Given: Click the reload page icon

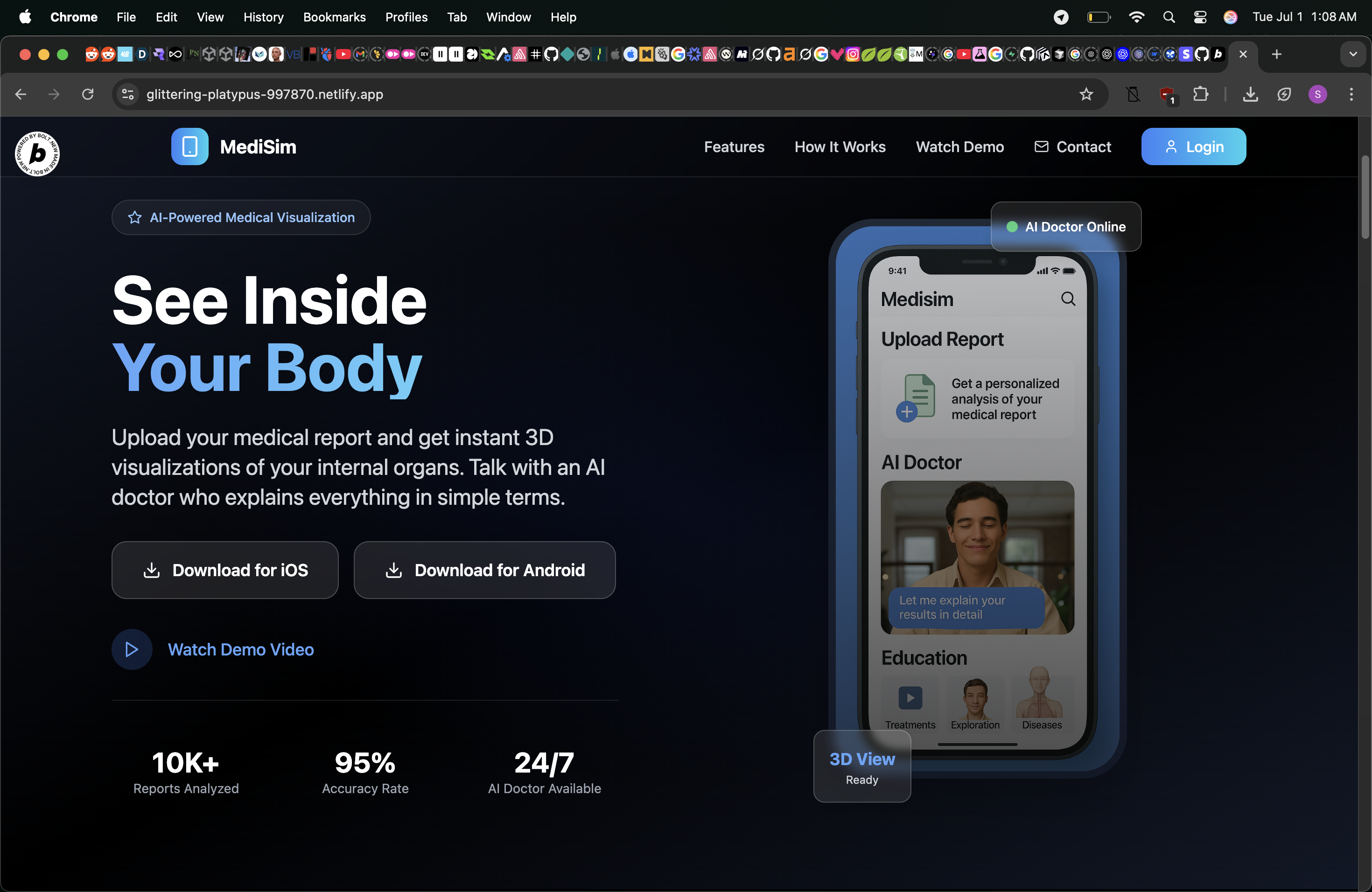Looking at the screenshot, I should (88, 94).
